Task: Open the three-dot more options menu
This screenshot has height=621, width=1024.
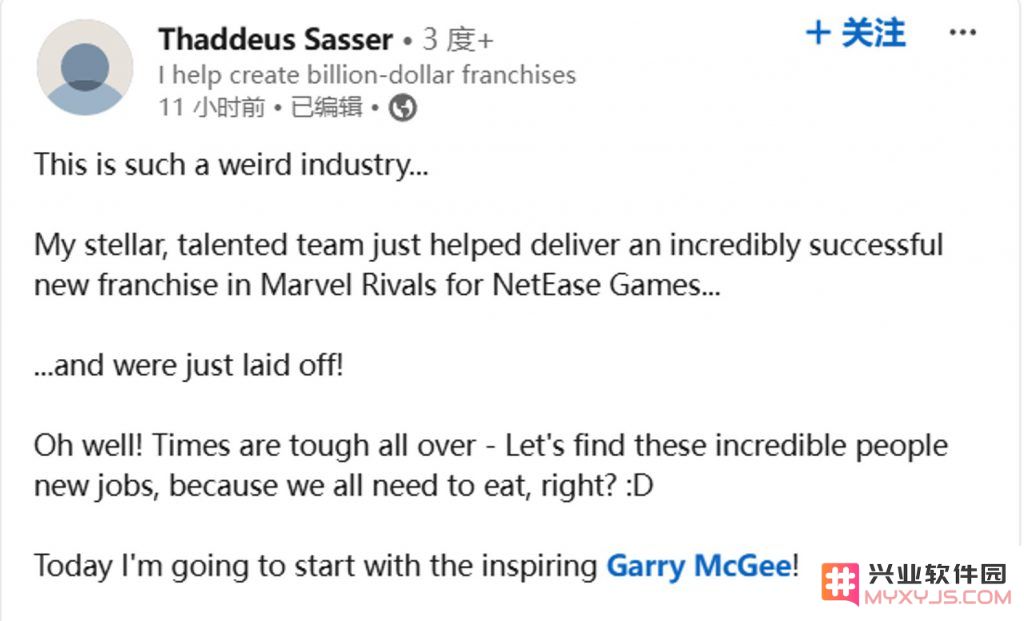Action: [x=963, y=32]
